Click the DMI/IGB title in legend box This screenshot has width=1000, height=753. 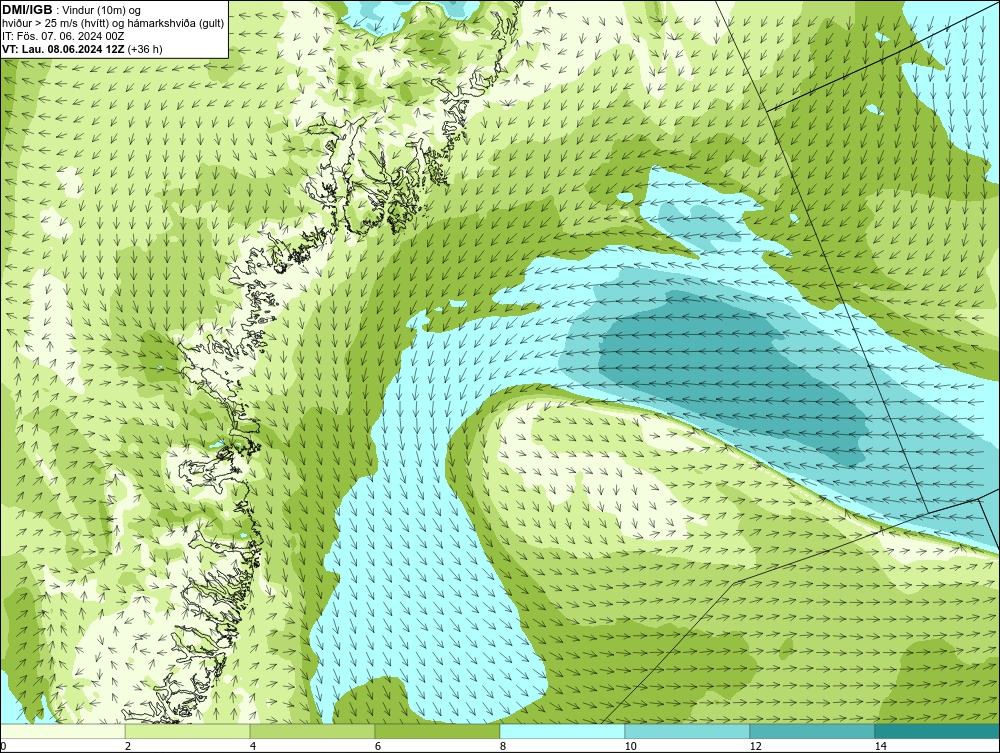[x=27, y=10]
